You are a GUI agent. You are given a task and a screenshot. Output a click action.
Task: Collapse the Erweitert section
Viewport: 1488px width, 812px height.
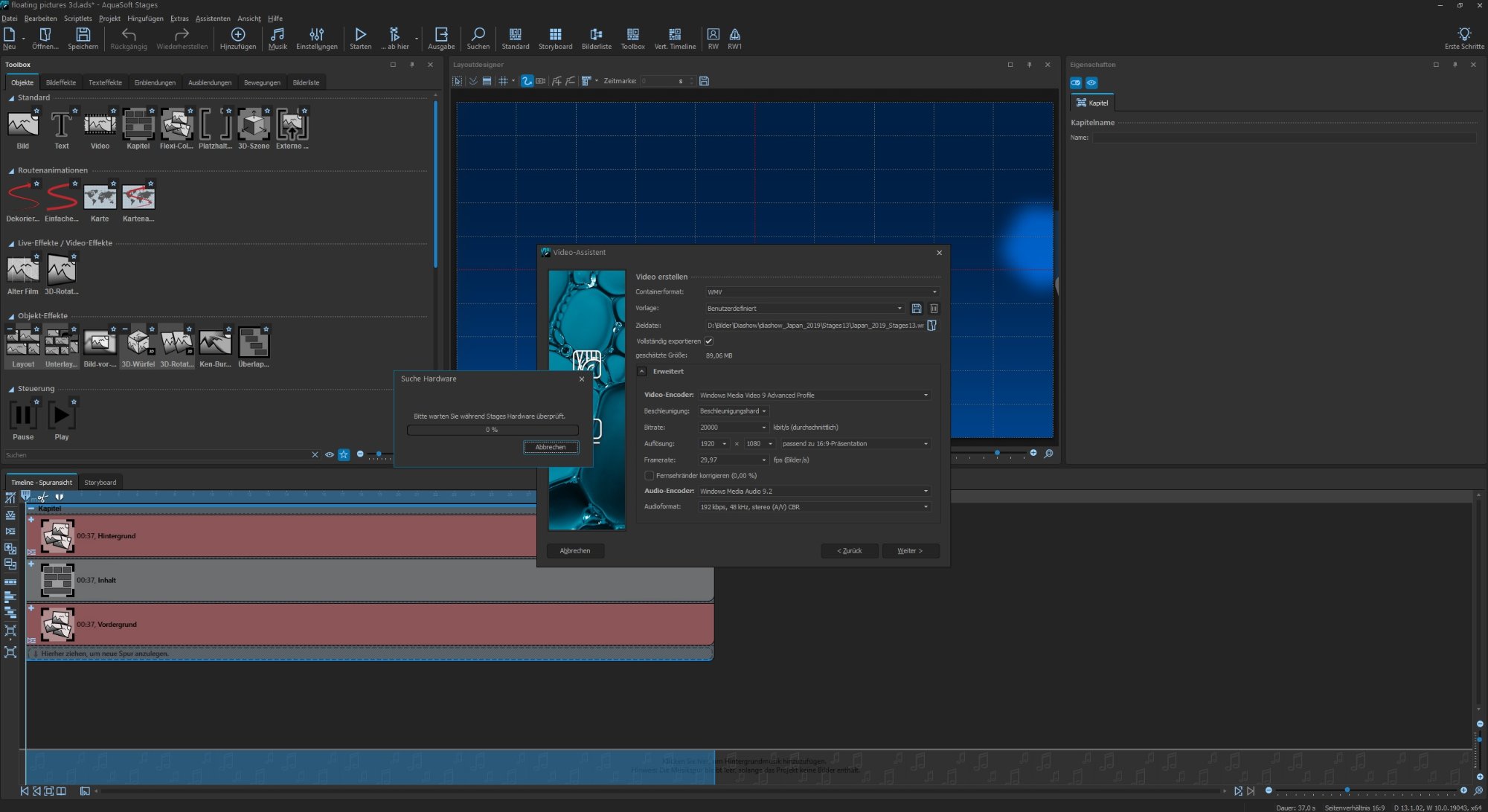coord(642,372)
